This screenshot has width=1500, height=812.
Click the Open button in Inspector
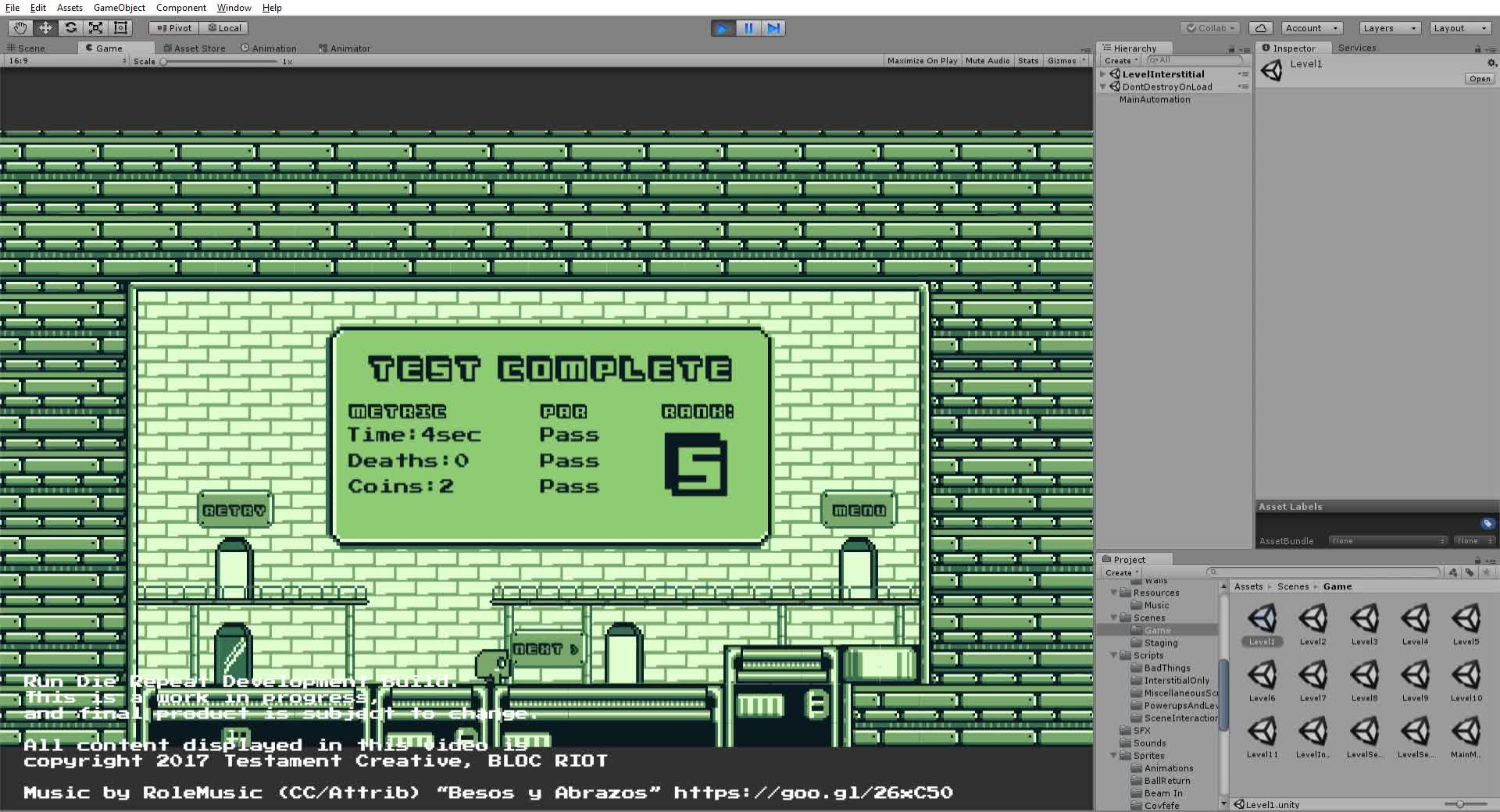tap(1479, 79)
